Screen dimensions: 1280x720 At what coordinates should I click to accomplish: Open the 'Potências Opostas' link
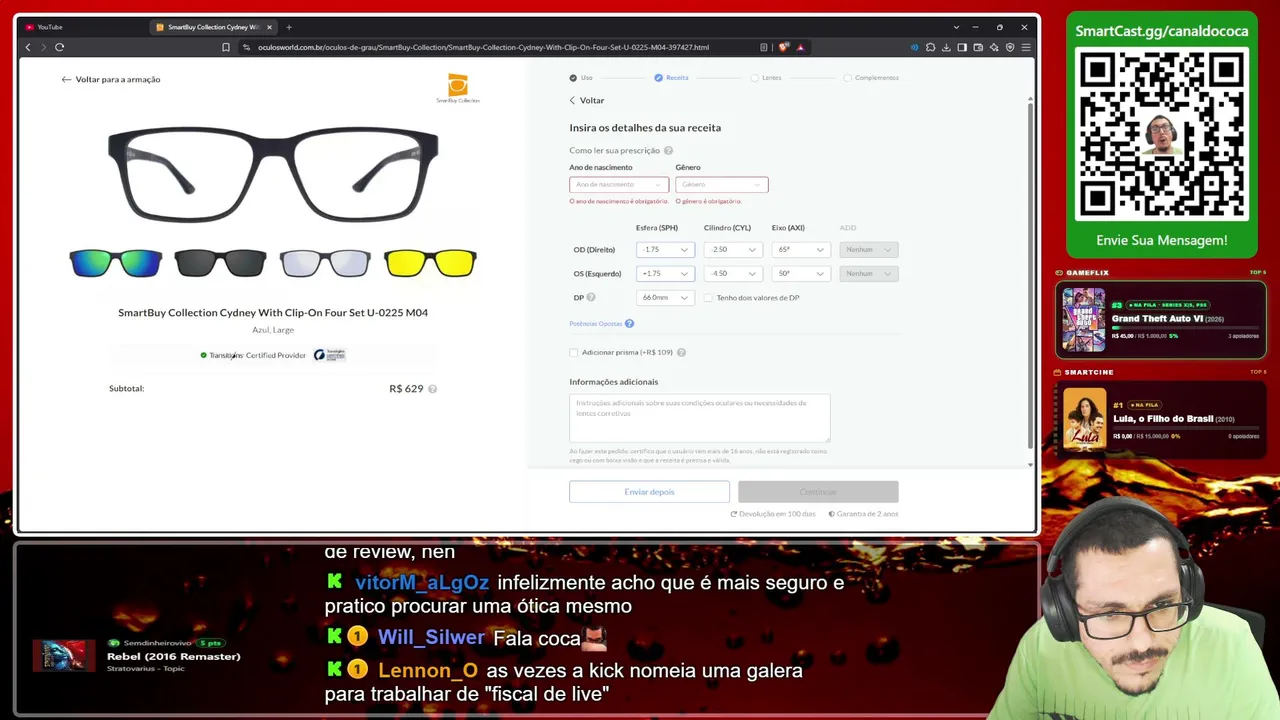596,324
